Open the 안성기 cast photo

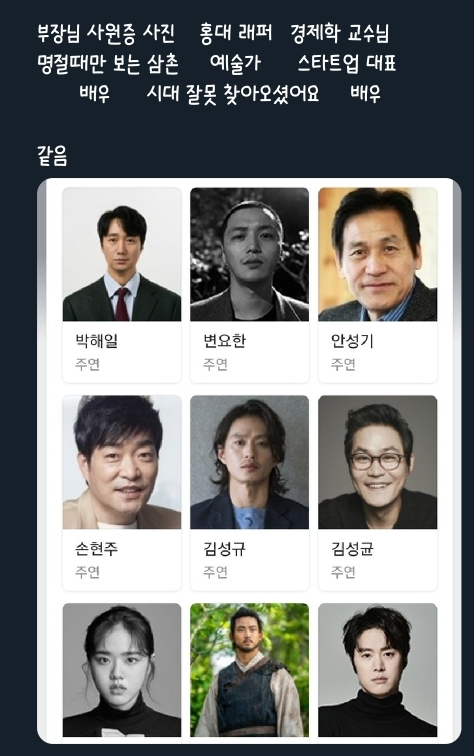(378, 254)
